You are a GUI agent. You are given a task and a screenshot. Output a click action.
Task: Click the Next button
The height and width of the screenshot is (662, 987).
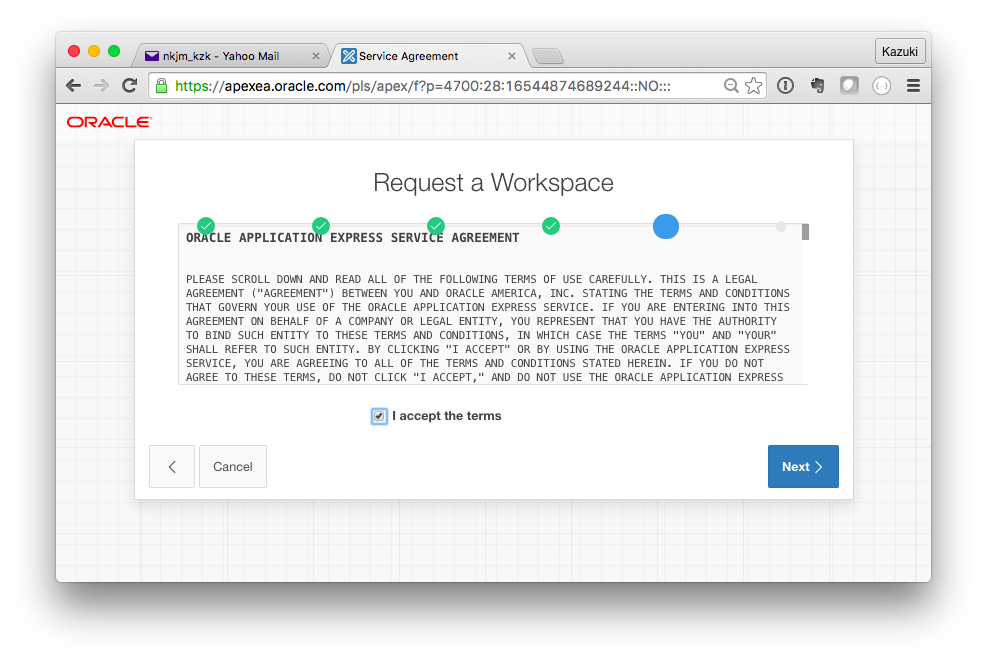(803, 466)
